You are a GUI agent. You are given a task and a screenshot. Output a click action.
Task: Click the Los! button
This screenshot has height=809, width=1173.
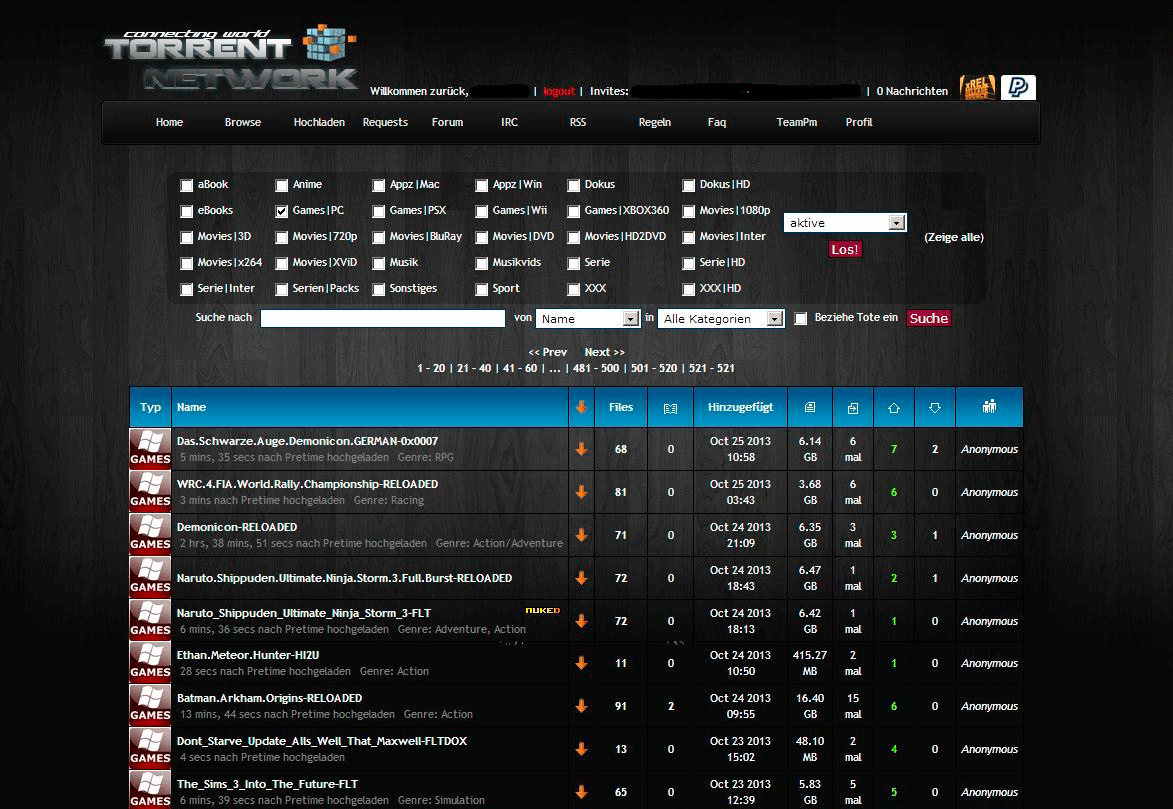tap(845, 249)
